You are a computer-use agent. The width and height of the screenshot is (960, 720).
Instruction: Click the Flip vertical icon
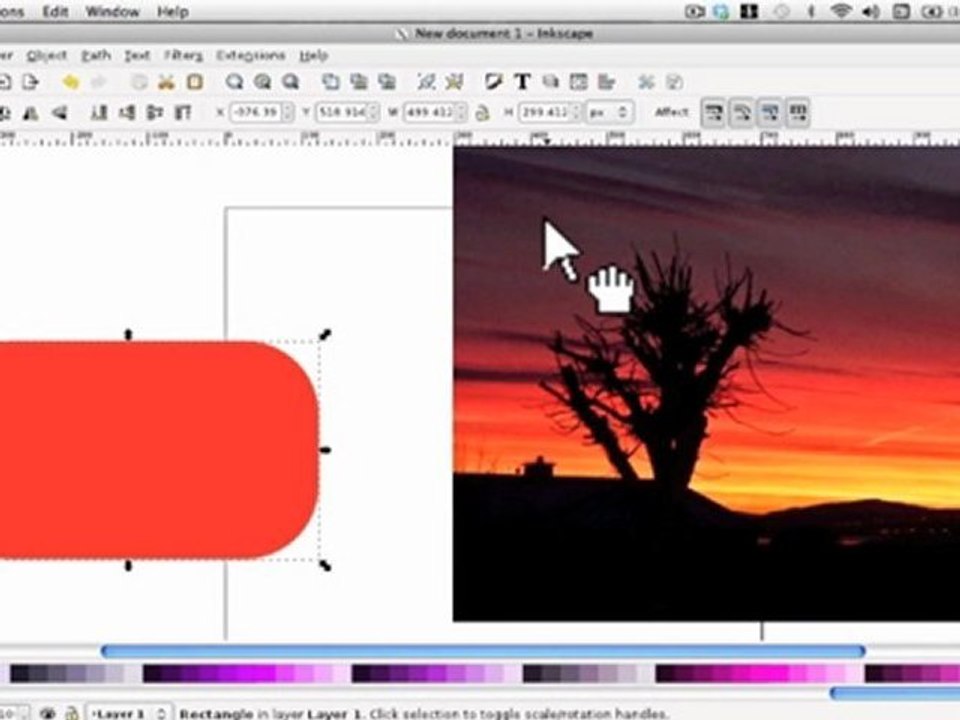(59, 113)
